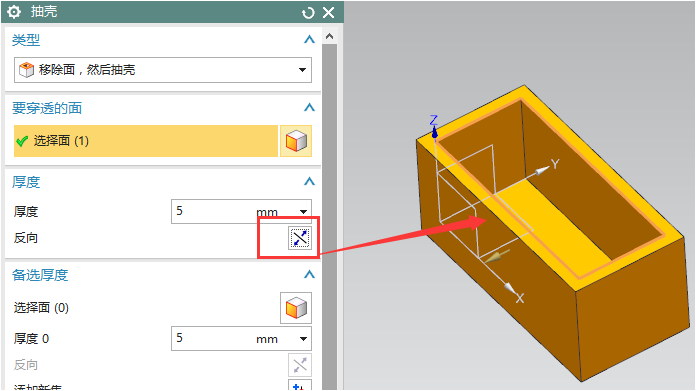
Task: Focus the 厚度 value field containing 5
Action: [x=213, y=211]
